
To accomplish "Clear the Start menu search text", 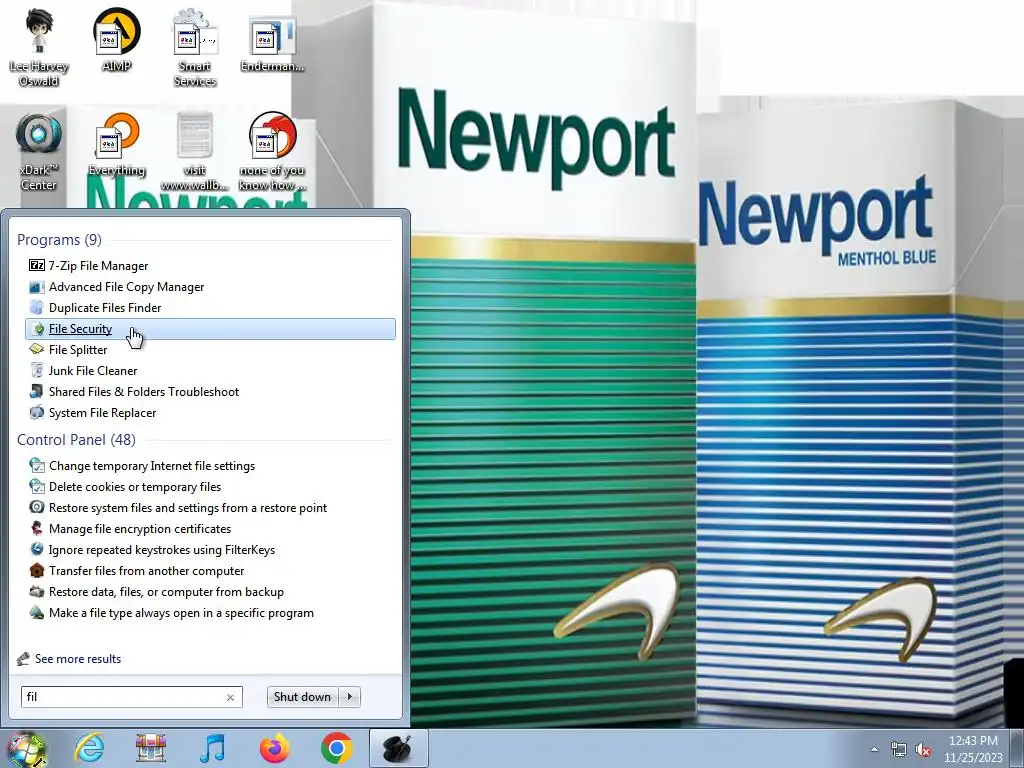I will (231, 697).
